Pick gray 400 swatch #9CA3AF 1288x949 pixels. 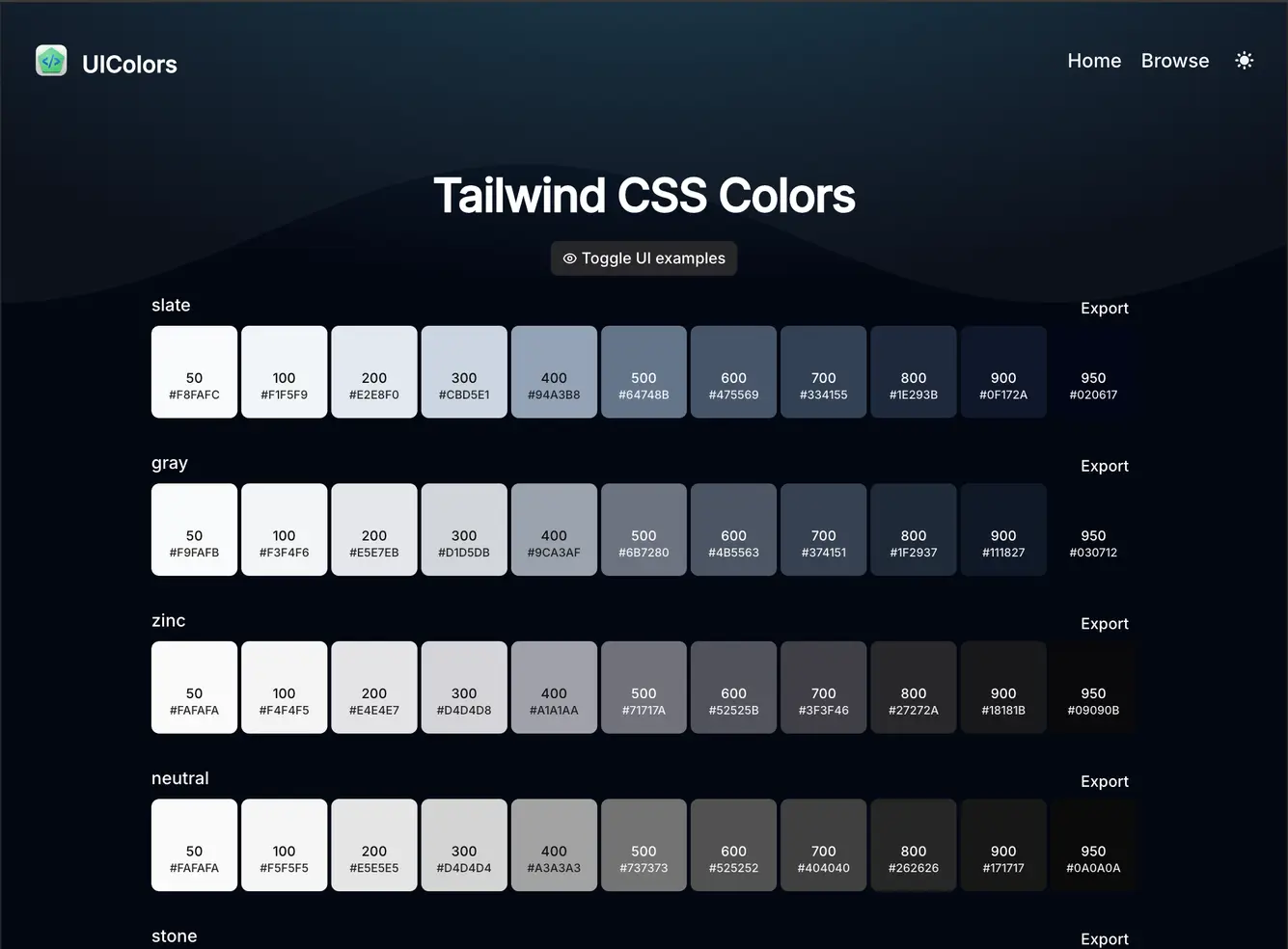tap(554, 529)
